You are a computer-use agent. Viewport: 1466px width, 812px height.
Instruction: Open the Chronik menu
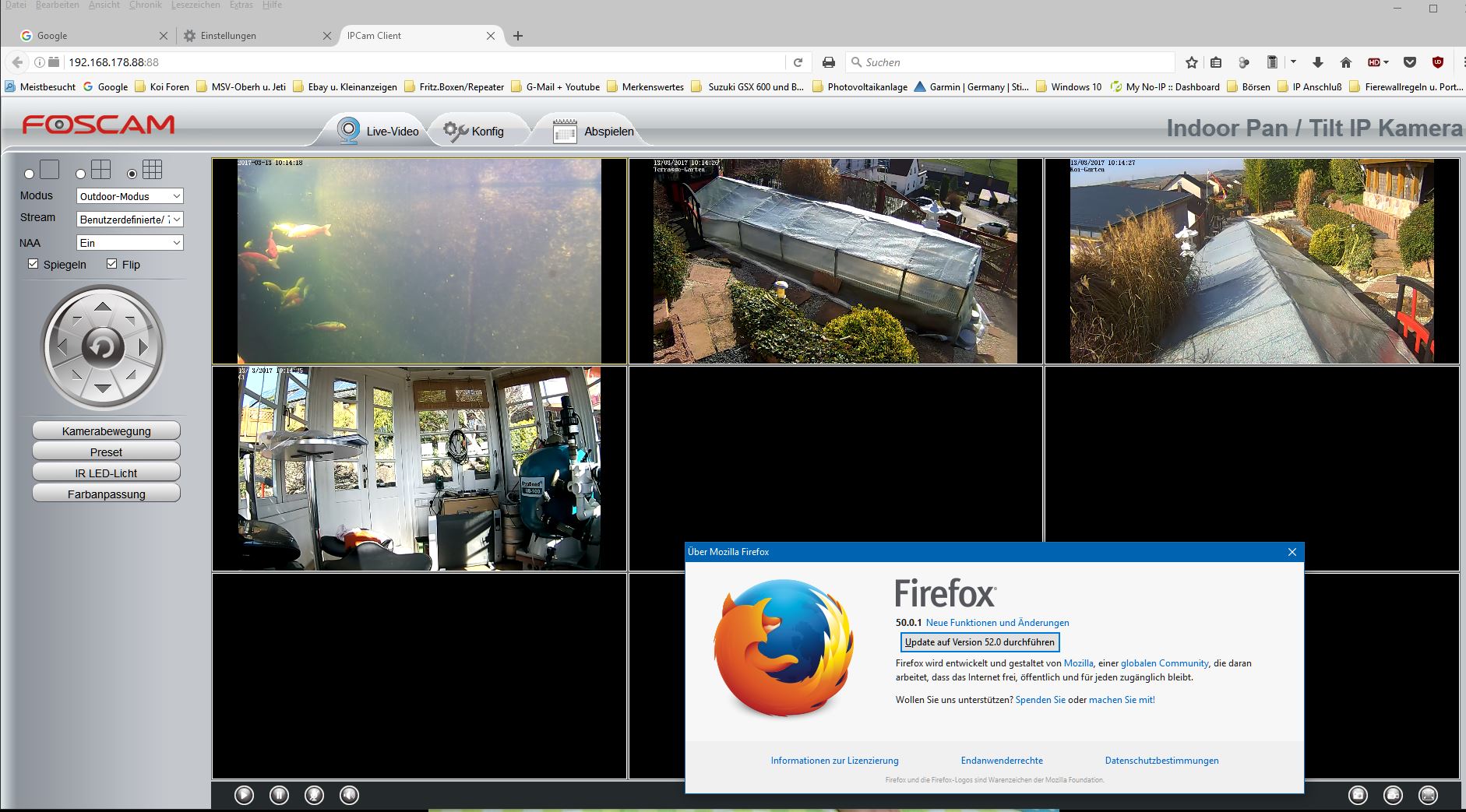click(146, 5)
